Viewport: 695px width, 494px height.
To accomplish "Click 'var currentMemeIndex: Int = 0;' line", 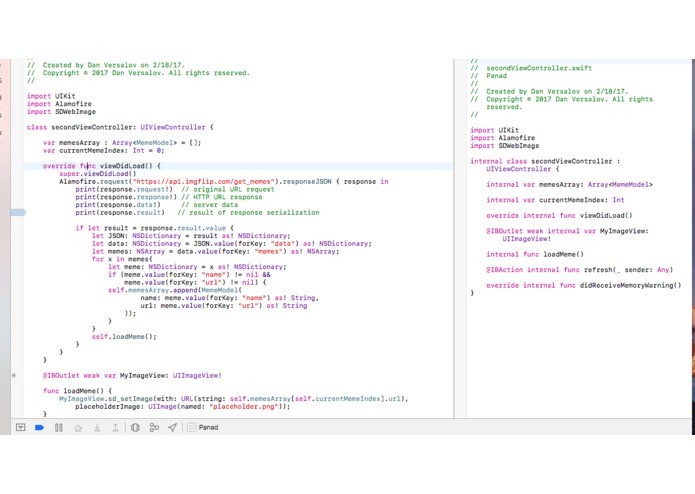I will [104, 151].
